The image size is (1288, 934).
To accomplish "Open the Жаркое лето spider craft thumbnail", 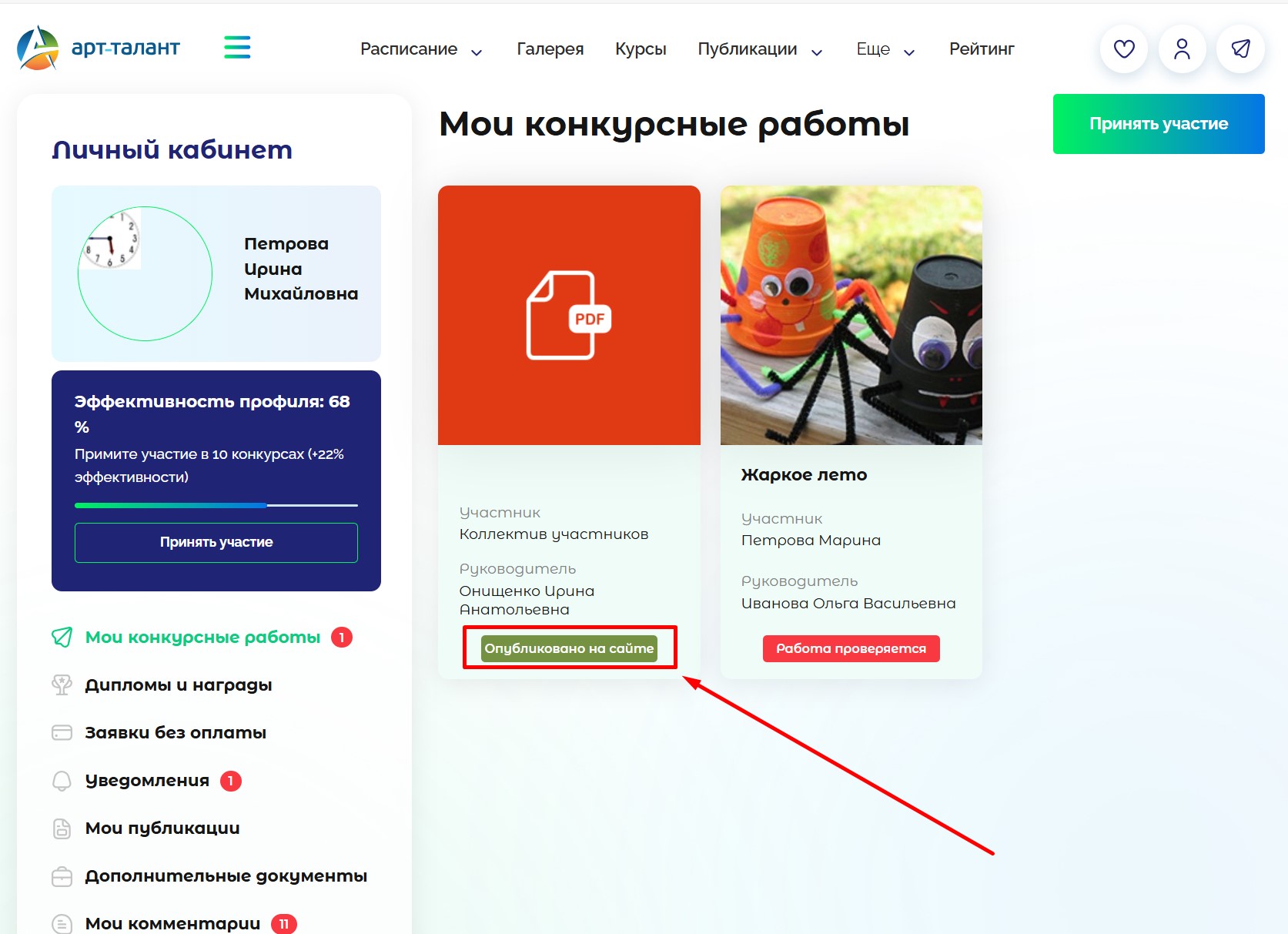I will (x=851, y=315).
